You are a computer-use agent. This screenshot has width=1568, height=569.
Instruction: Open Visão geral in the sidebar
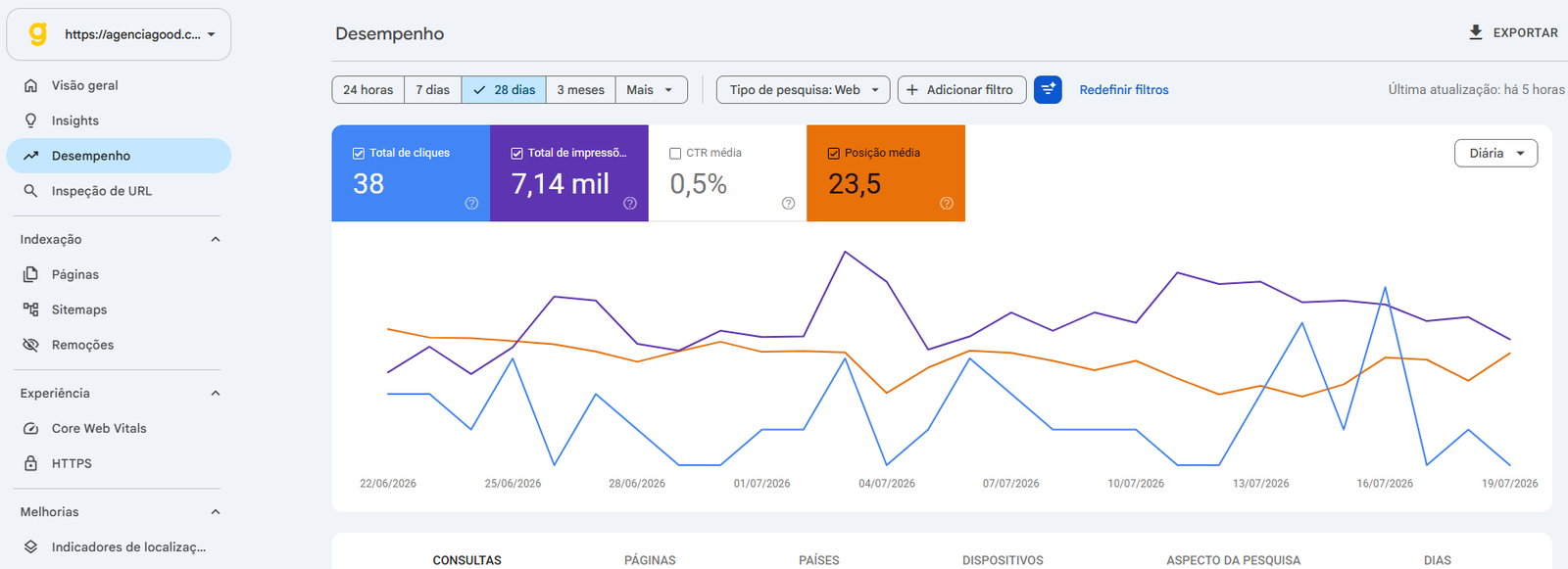coord(119,85)
